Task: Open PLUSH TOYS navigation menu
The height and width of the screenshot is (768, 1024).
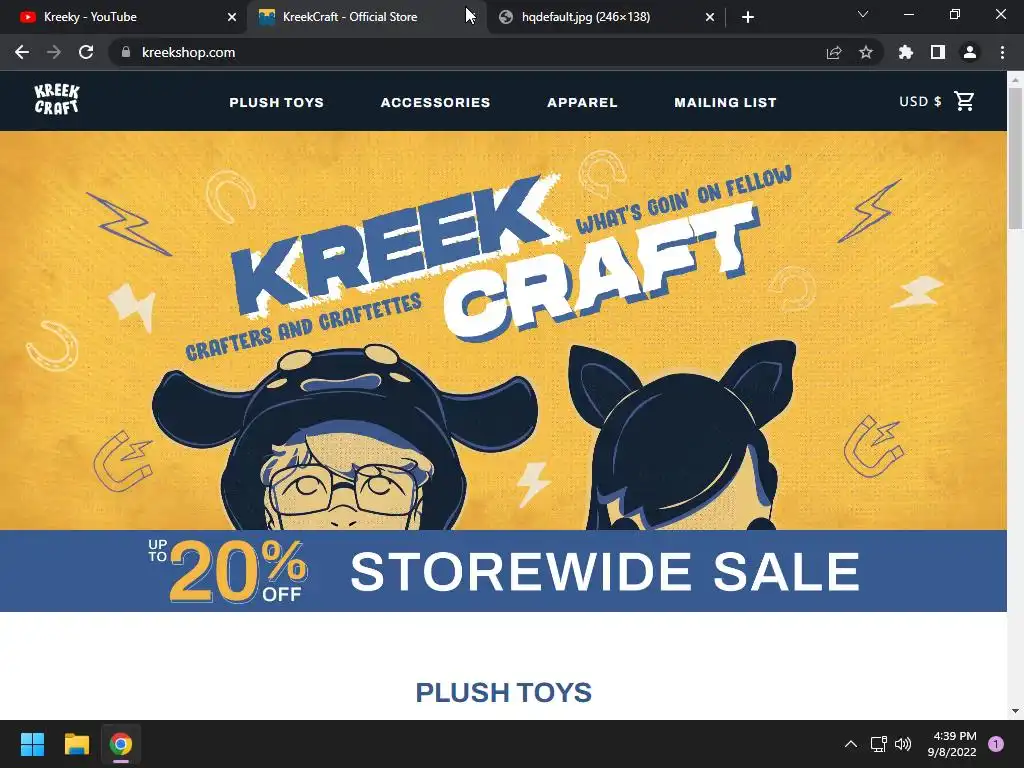Action: [276, 103]
